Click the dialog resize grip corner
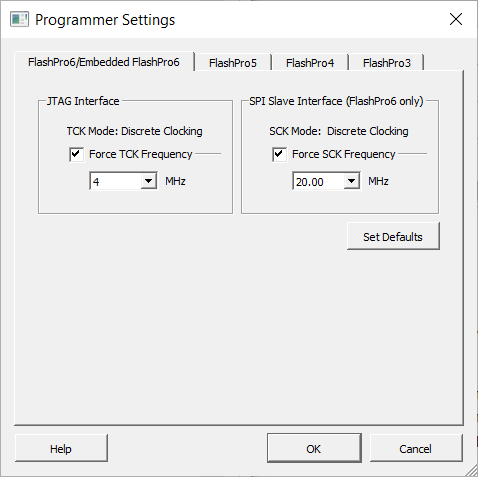 (472, 471)
